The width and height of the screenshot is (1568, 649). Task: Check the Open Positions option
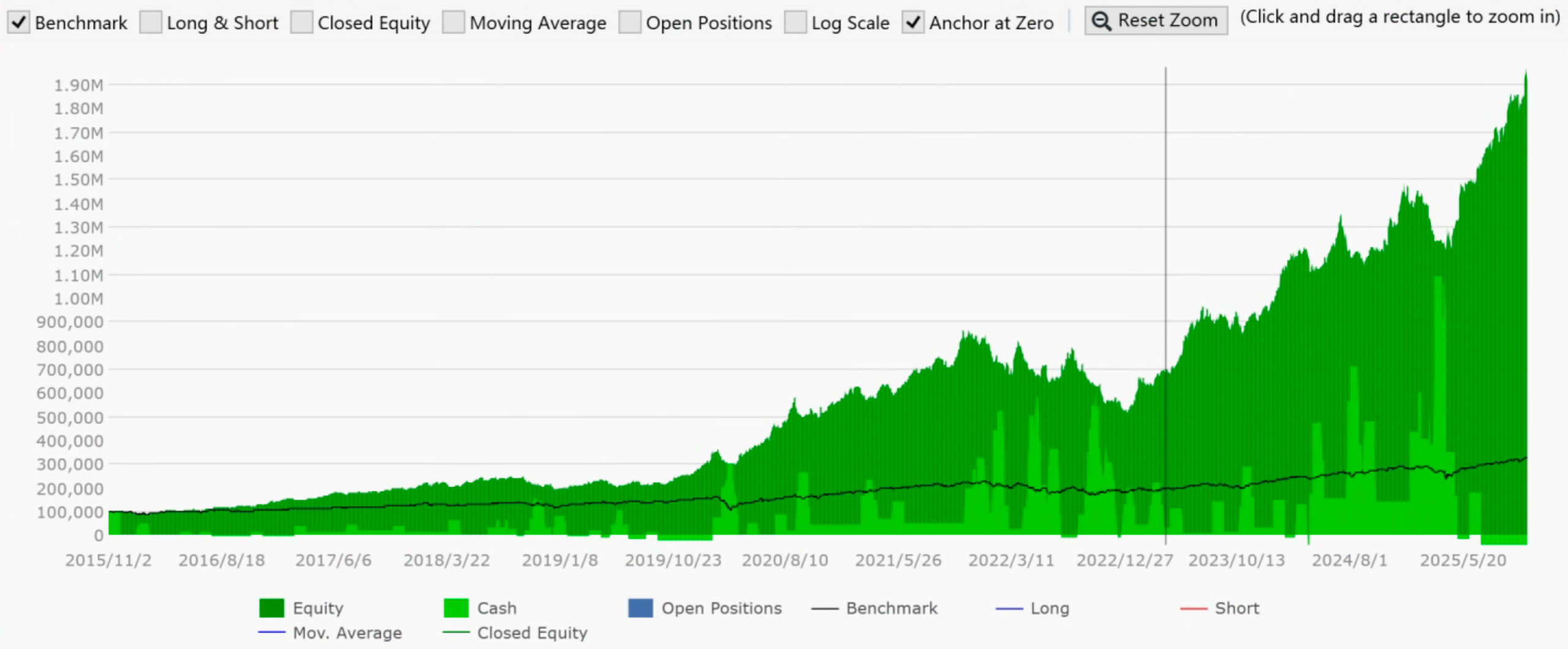coord(630,23)
